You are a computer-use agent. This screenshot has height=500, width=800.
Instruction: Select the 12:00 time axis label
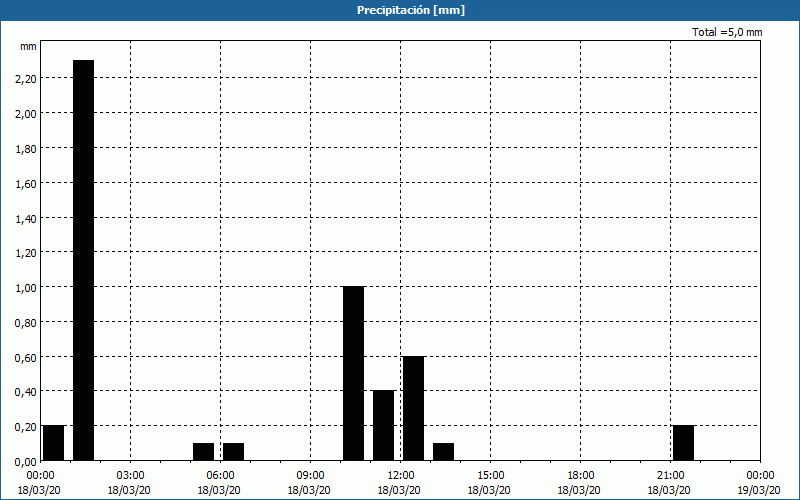coord(401,476)
